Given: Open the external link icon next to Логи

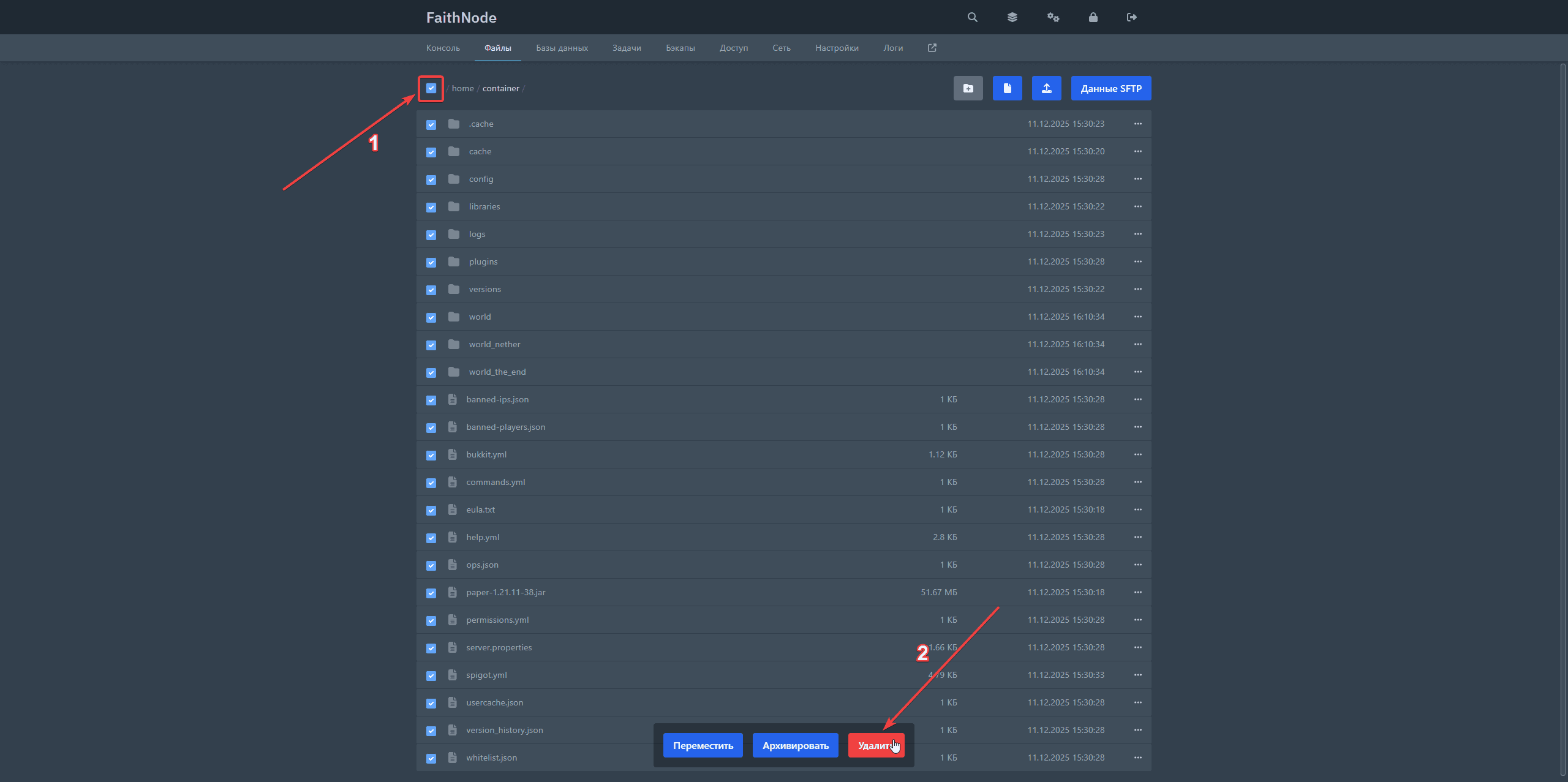Looking at the screenshot, I should tap(932, 48).
